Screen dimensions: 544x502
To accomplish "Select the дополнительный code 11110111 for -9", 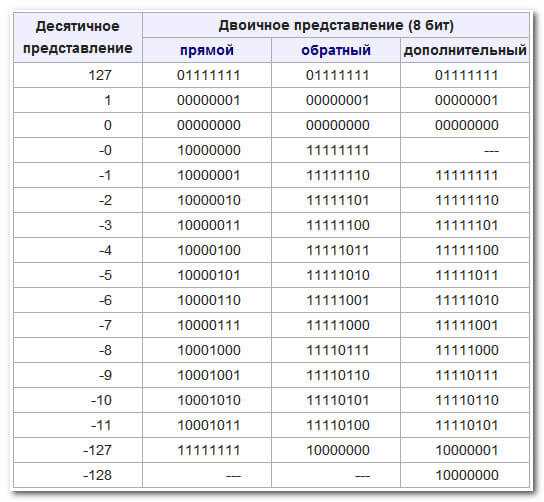I will click(x=467, y=375).
